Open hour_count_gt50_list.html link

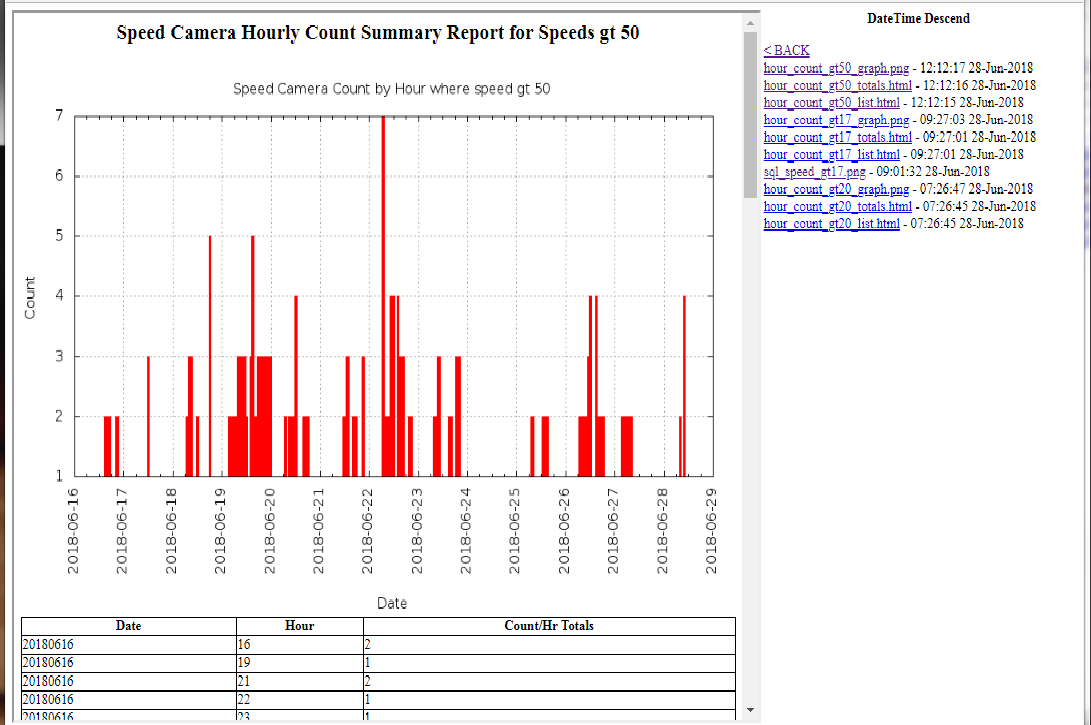pos(831,102)
